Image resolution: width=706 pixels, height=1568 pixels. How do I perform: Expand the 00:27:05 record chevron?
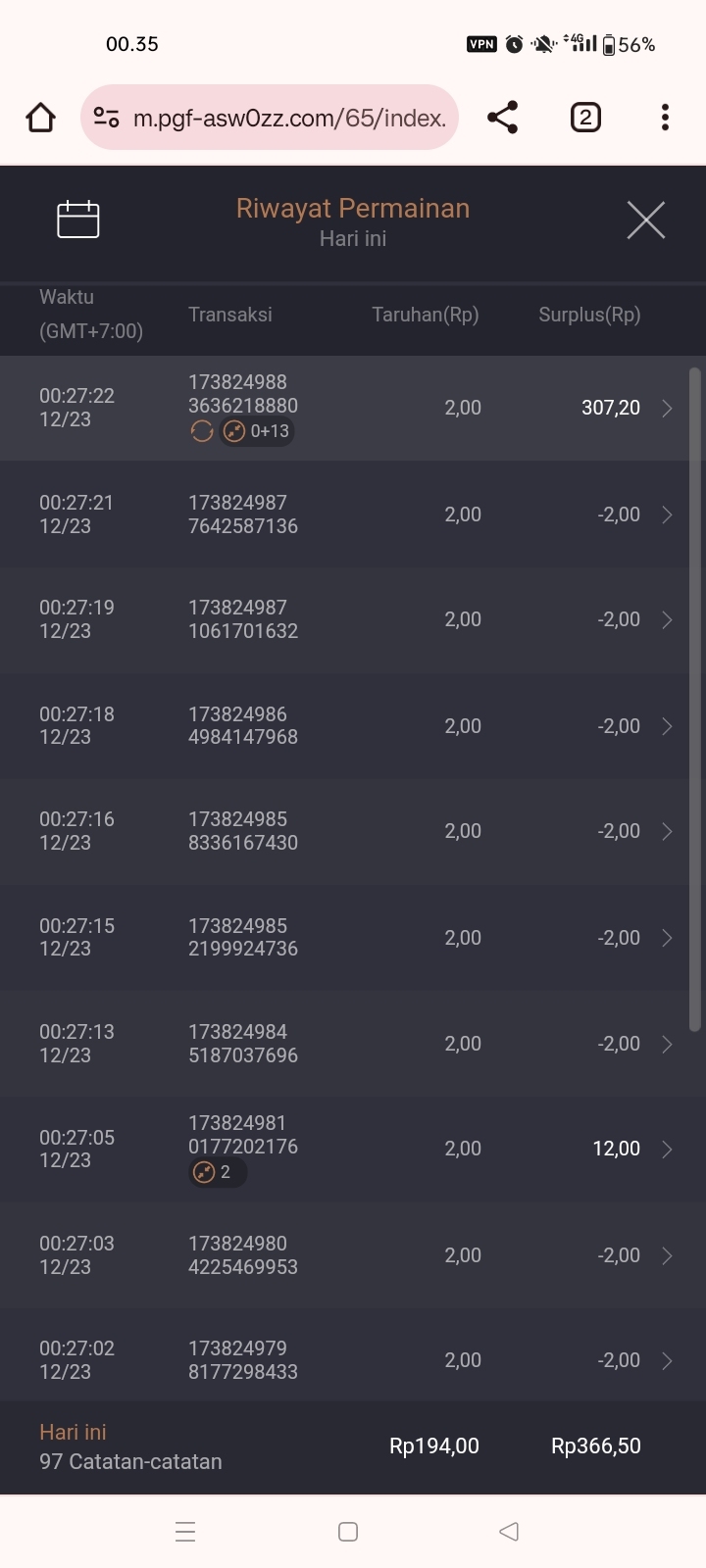pyautogui.click(x=667, y=1149)
